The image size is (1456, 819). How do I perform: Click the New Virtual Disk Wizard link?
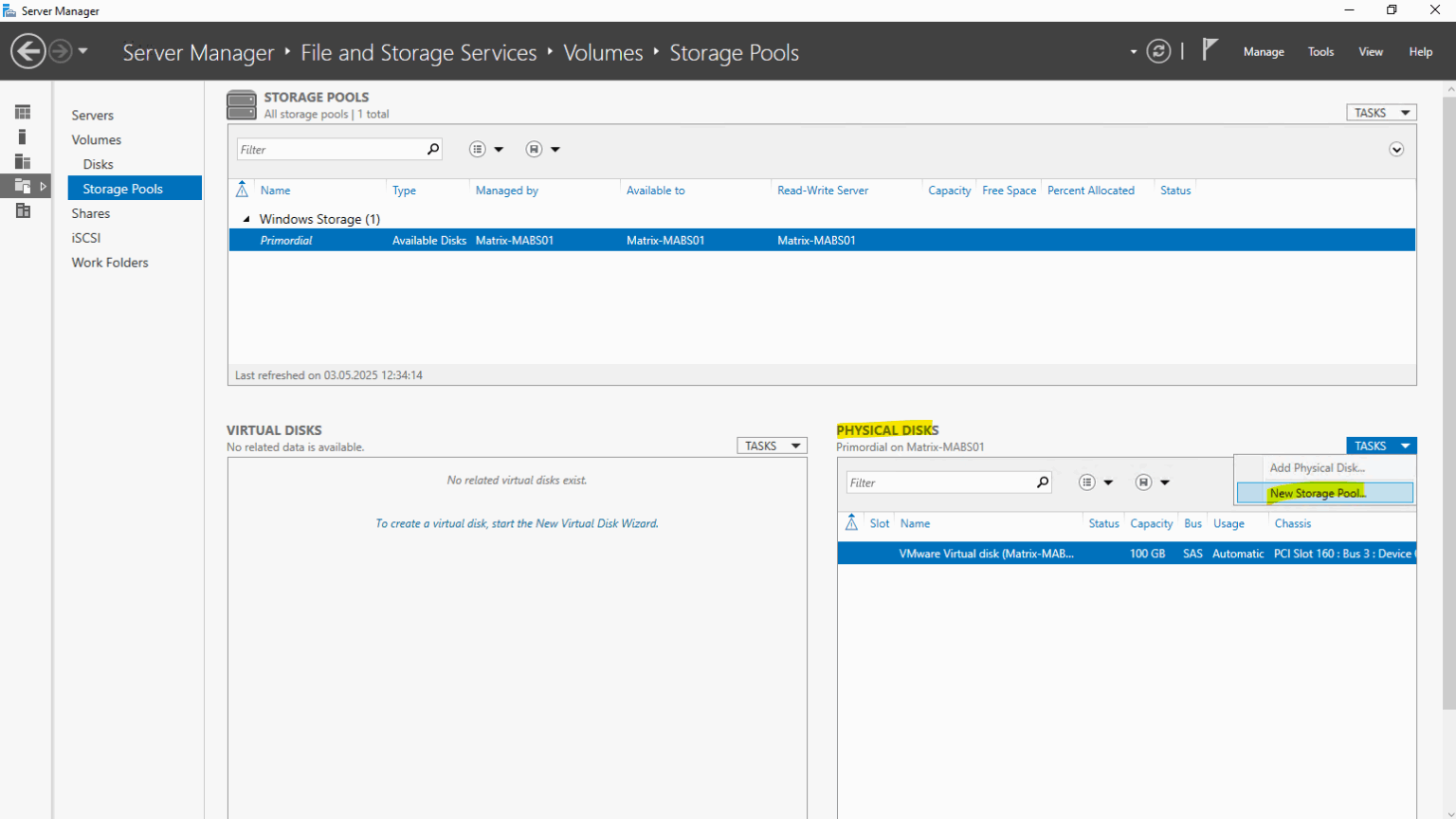pyautogui.click(x=517, y=523)
